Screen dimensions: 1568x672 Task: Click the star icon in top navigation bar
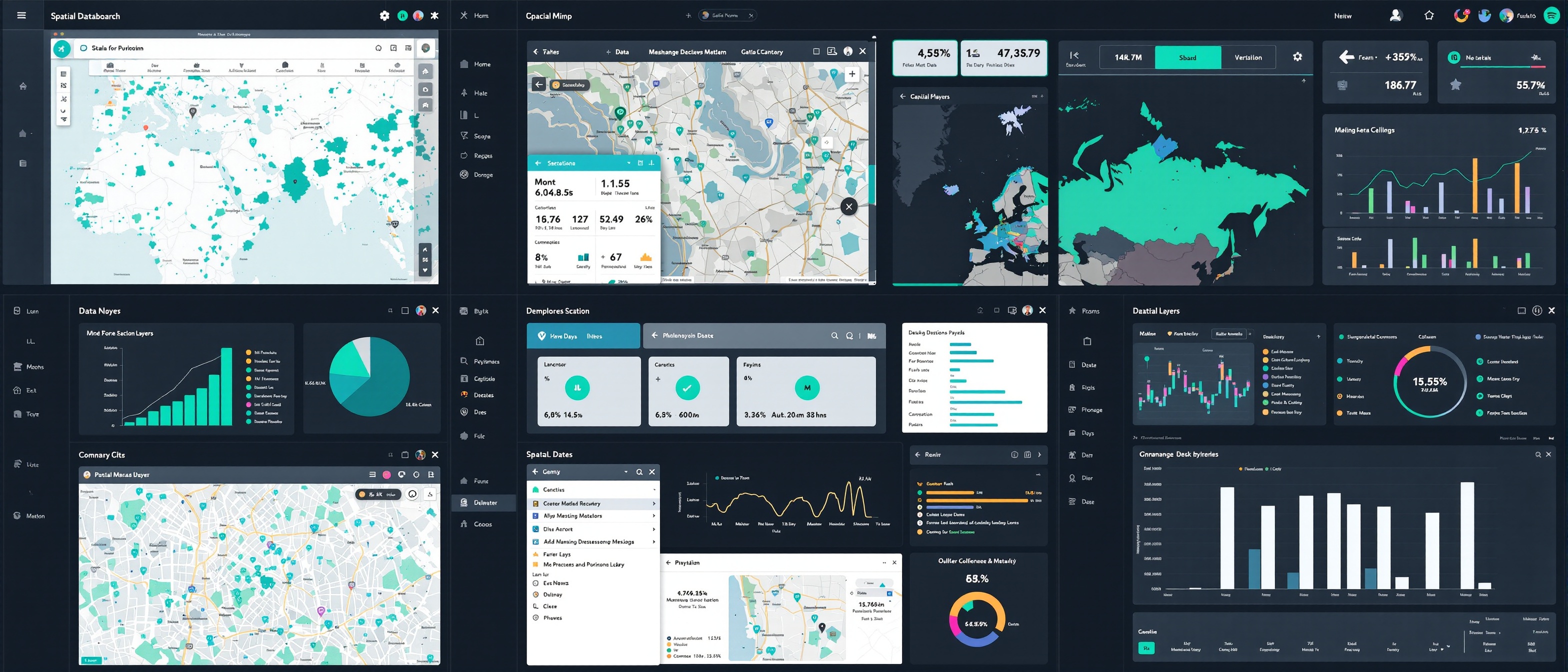coord(1428,16)
